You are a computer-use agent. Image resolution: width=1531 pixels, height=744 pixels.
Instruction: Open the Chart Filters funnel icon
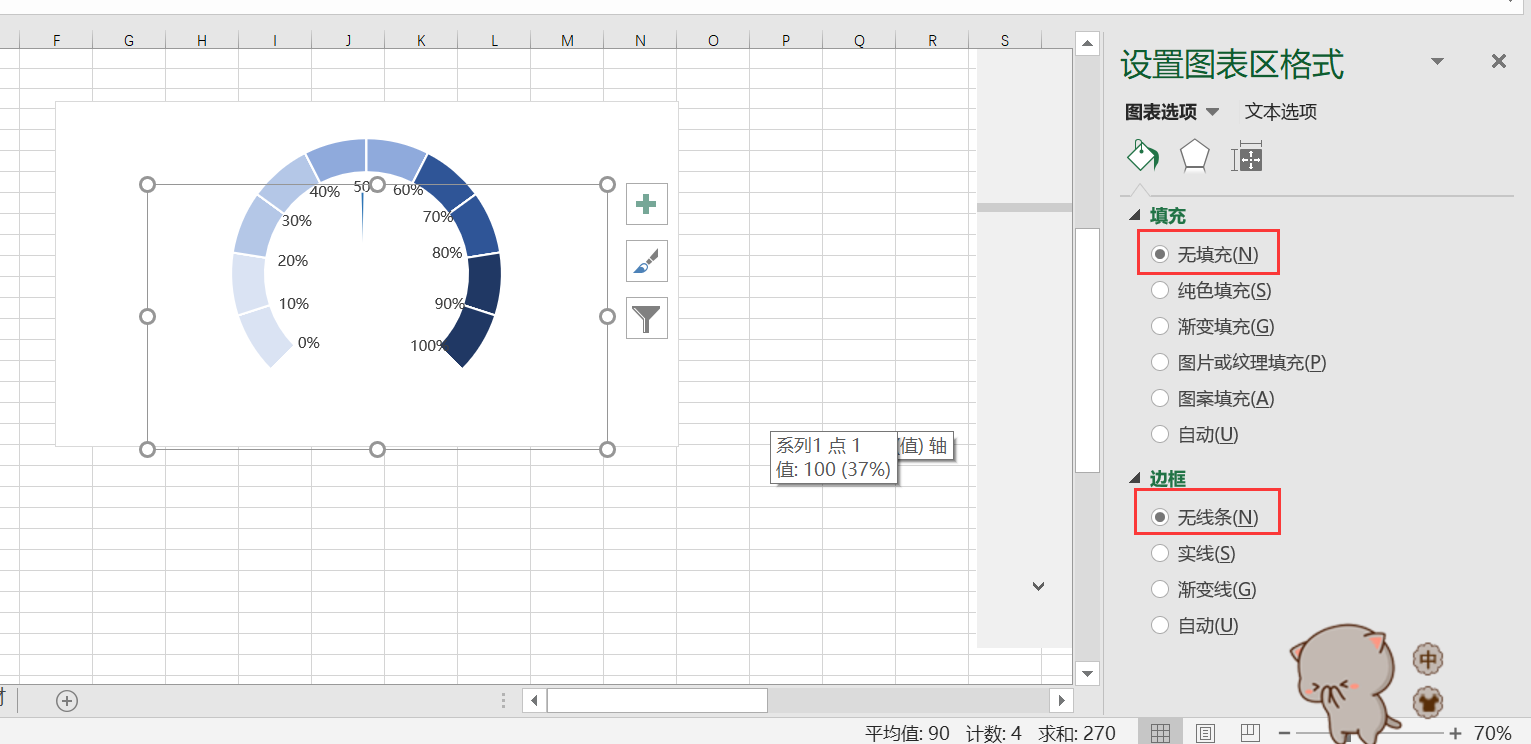pos(646,318)
